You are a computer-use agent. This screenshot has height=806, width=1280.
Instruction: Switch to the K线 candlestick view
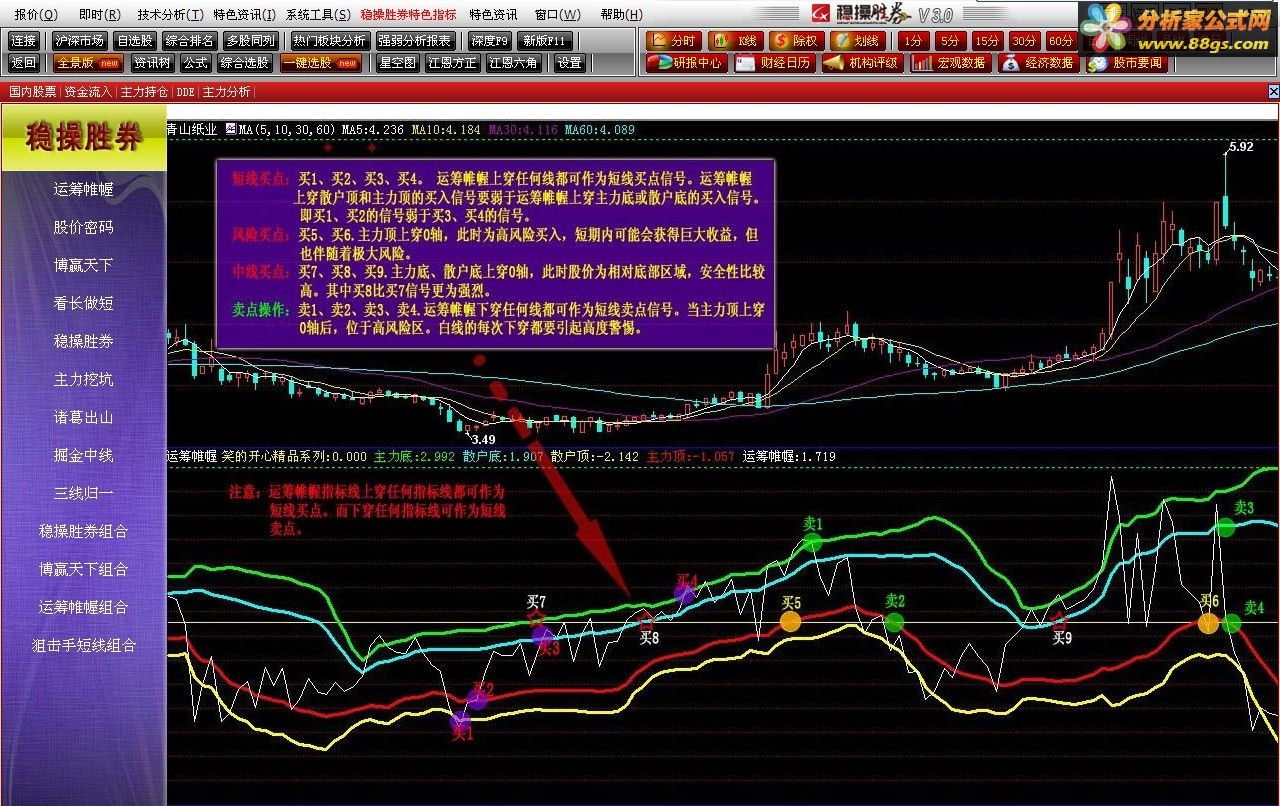click(737, 41)
